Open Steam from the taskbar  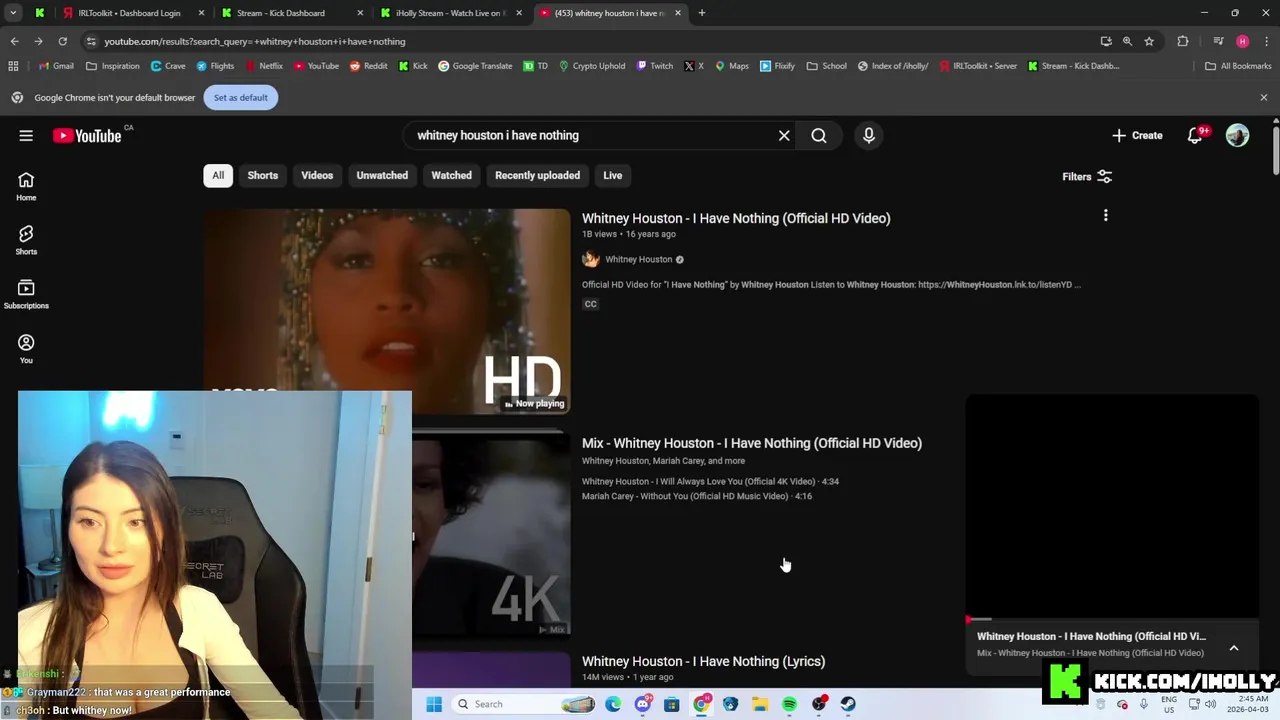(x=847, y=704)
